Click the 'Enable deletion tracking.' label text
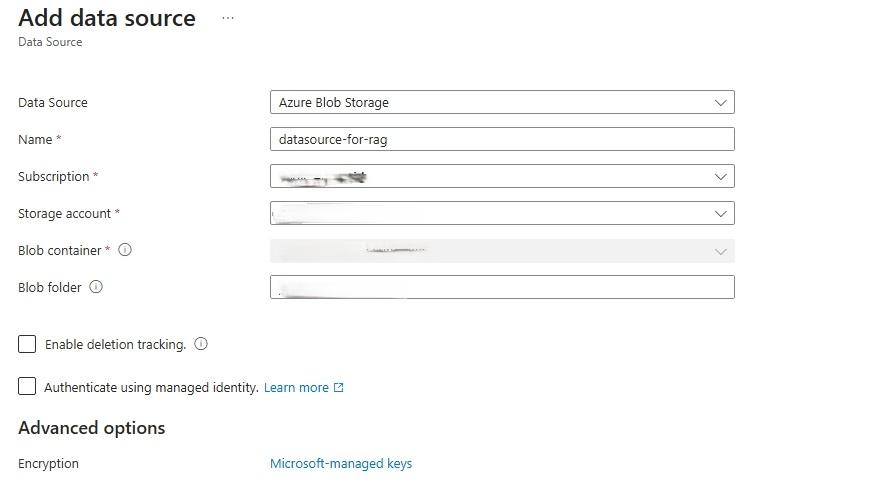Image resolution: width=870 pixels, height=503 pixels. (x=115, y=344)
